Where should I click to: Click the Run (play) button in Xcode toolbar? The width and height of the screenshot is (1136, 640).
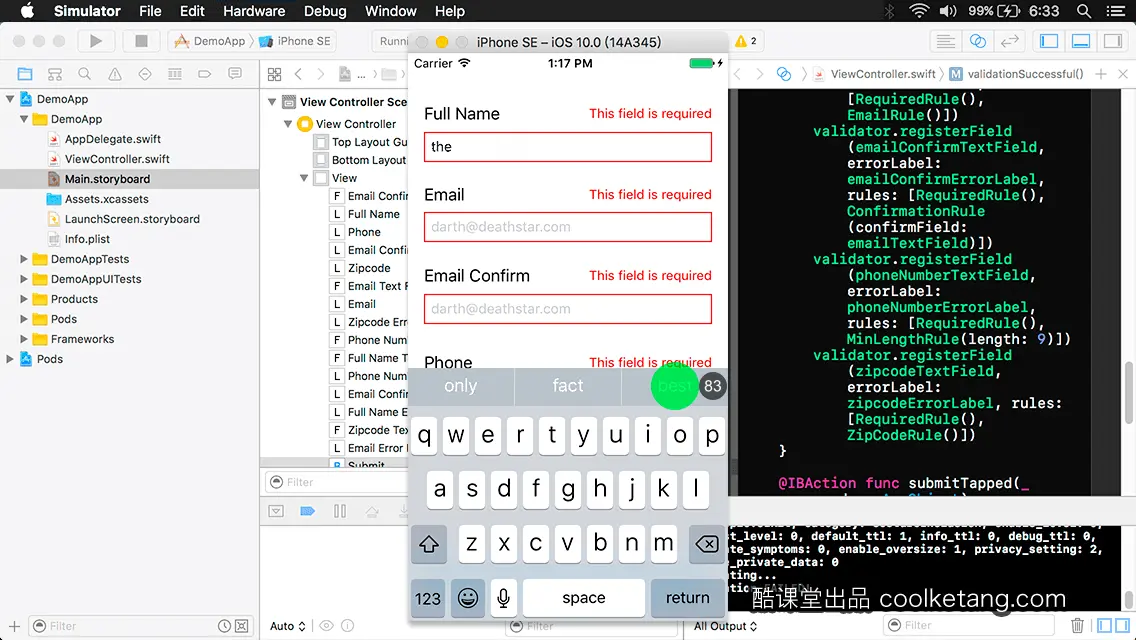point(96,41)
